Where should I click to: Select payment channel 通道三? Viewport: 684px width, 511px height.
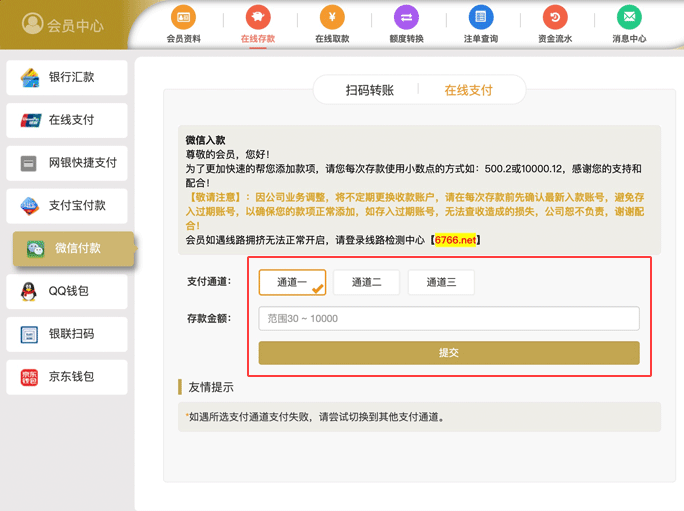coord(441,282)
